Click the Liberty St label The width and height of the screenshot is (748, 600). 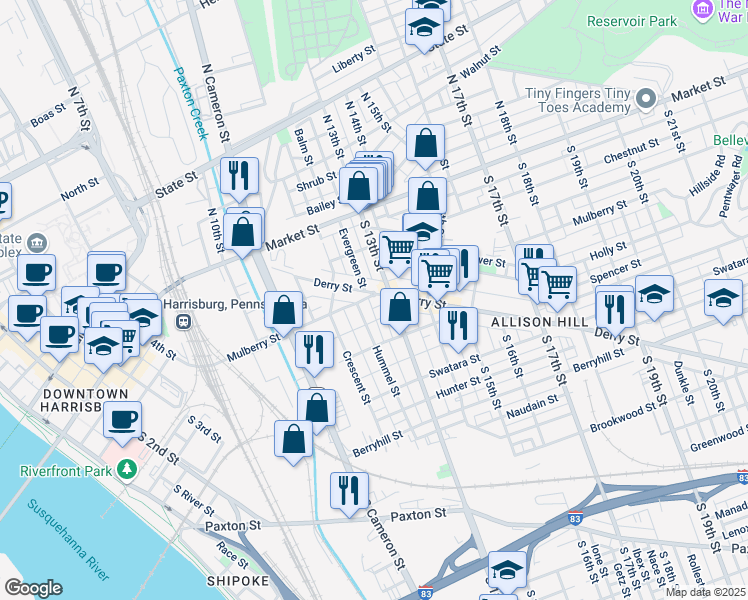(x=354, y=59)
